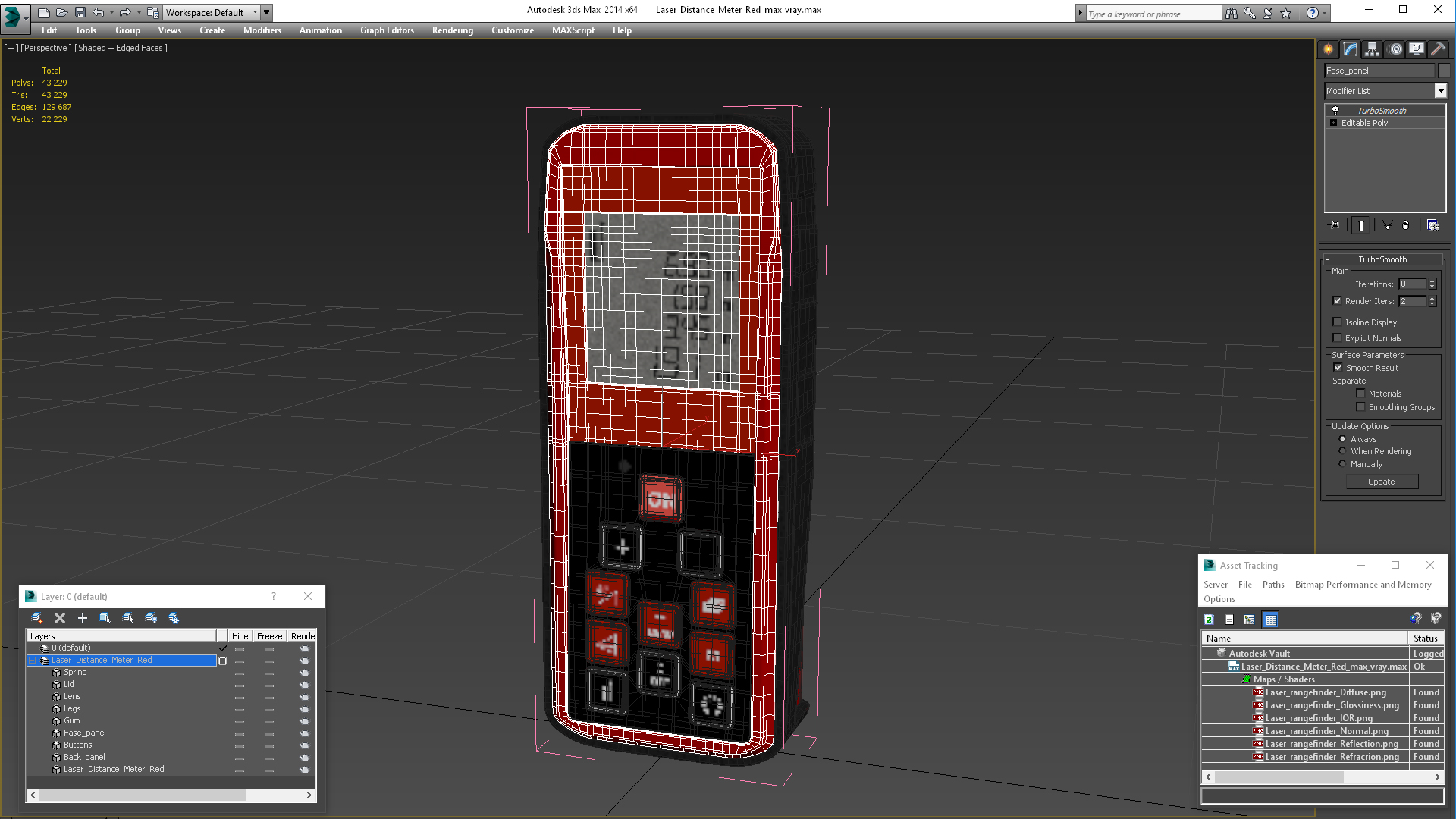Open the Display command panel tab
Screen dimensions: 1456x819
(x=1417, y=49)
